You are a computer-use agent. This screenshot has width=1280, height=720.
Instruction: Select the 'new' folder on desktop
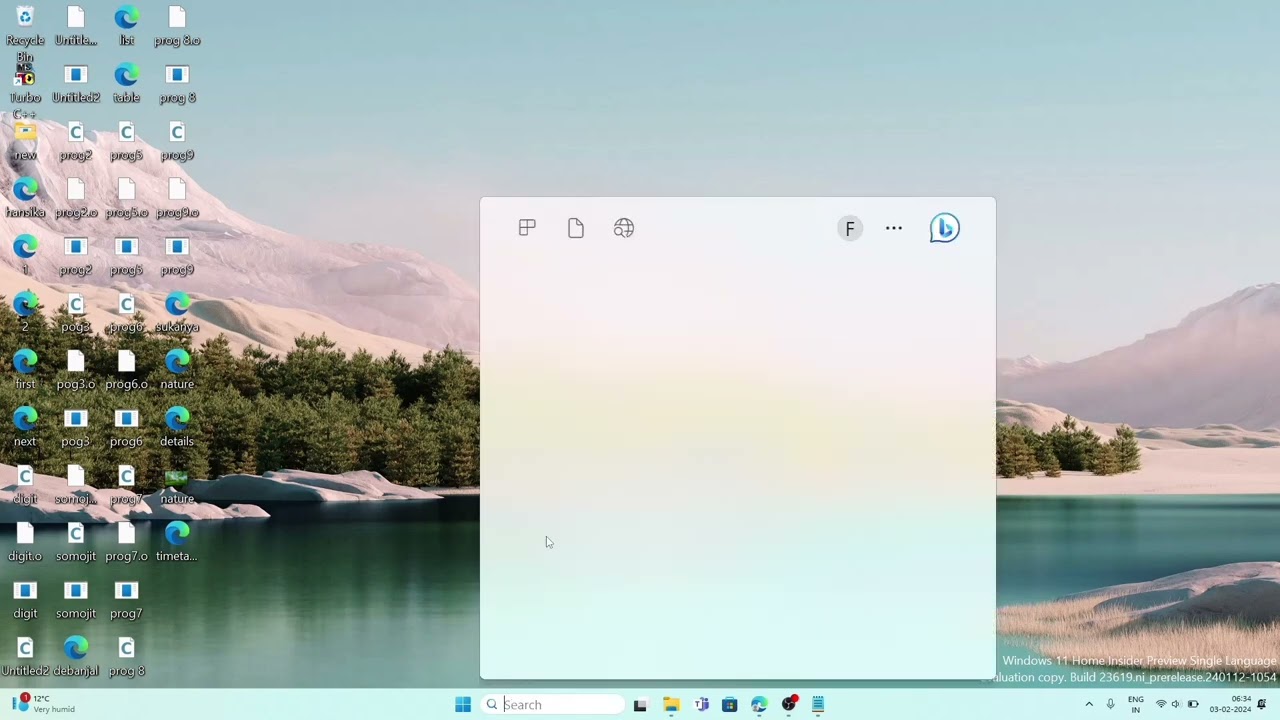point(25,141)
